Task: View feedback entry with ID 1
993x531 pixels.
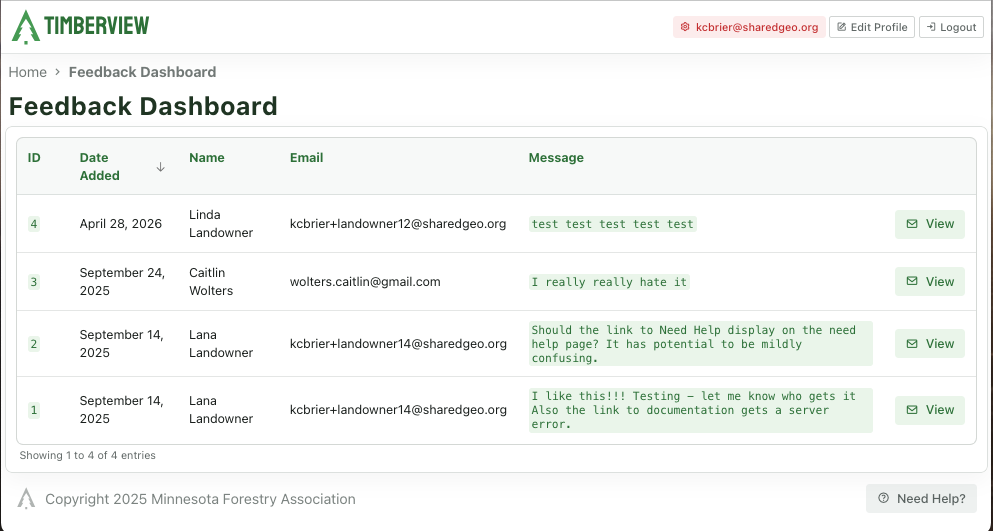Action: pos(930,410)
